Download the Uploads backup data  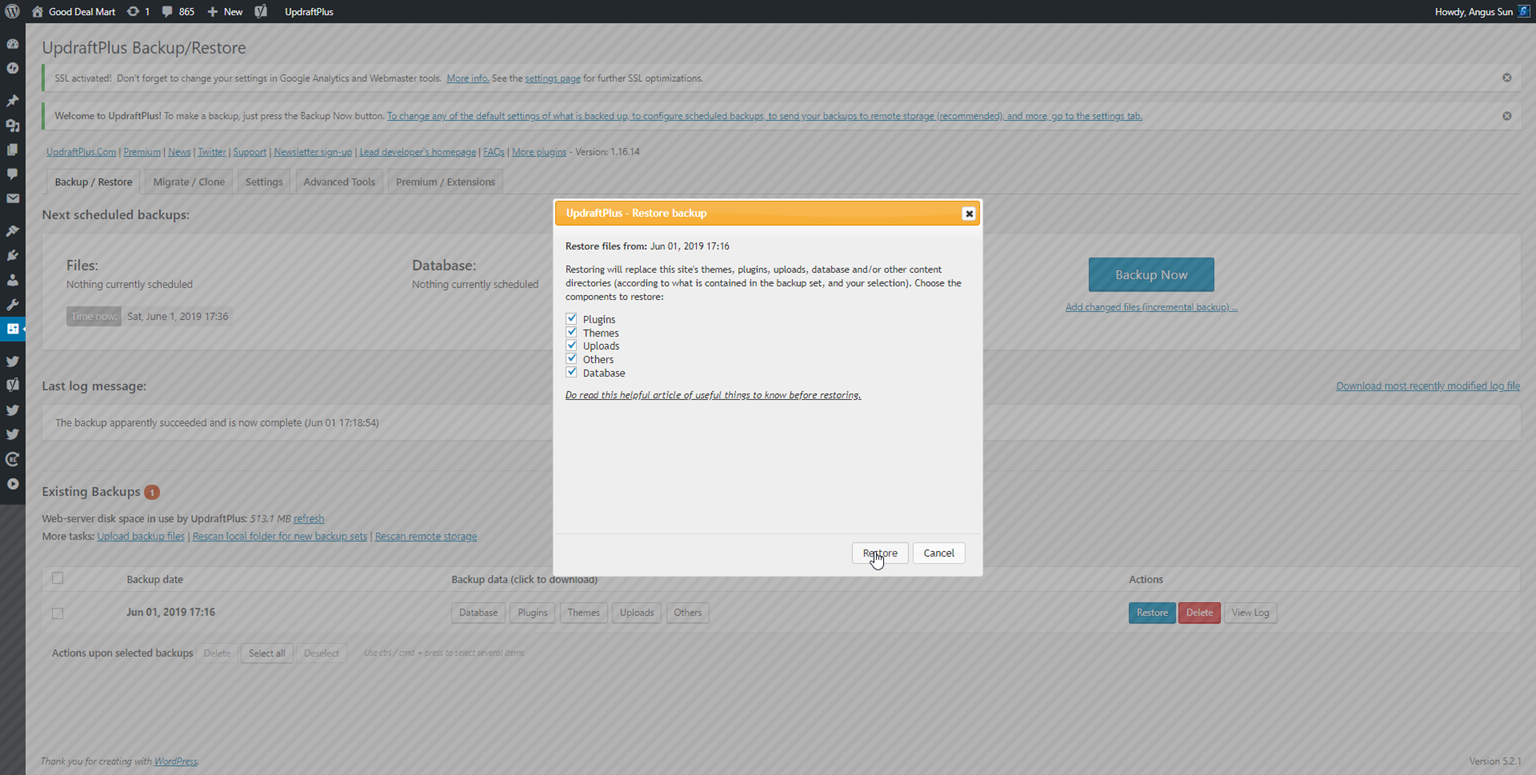click(636, 613)
